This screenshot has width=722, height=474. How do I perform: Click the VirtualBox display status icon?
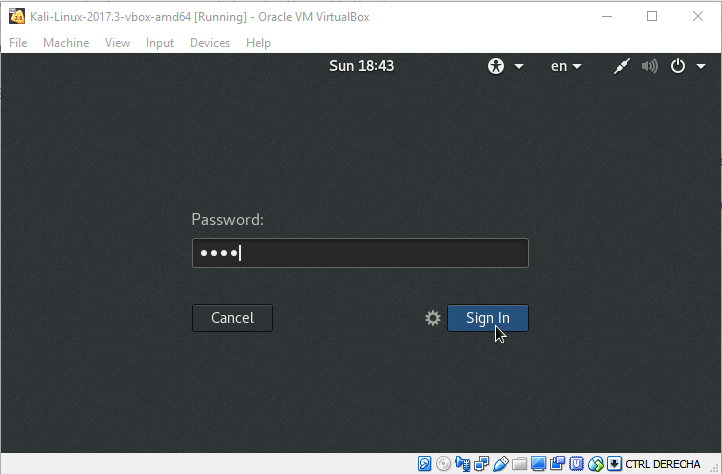tap(539, 464)
